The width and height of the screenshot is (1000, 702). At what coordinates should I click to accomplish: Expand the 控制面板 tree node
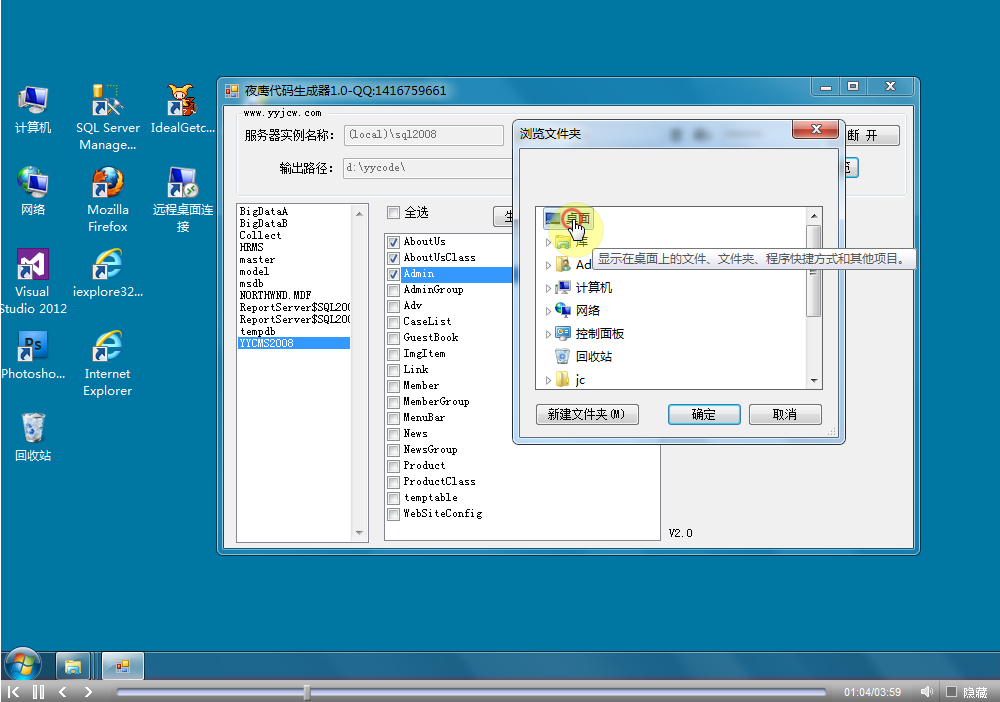click(548, 333)
